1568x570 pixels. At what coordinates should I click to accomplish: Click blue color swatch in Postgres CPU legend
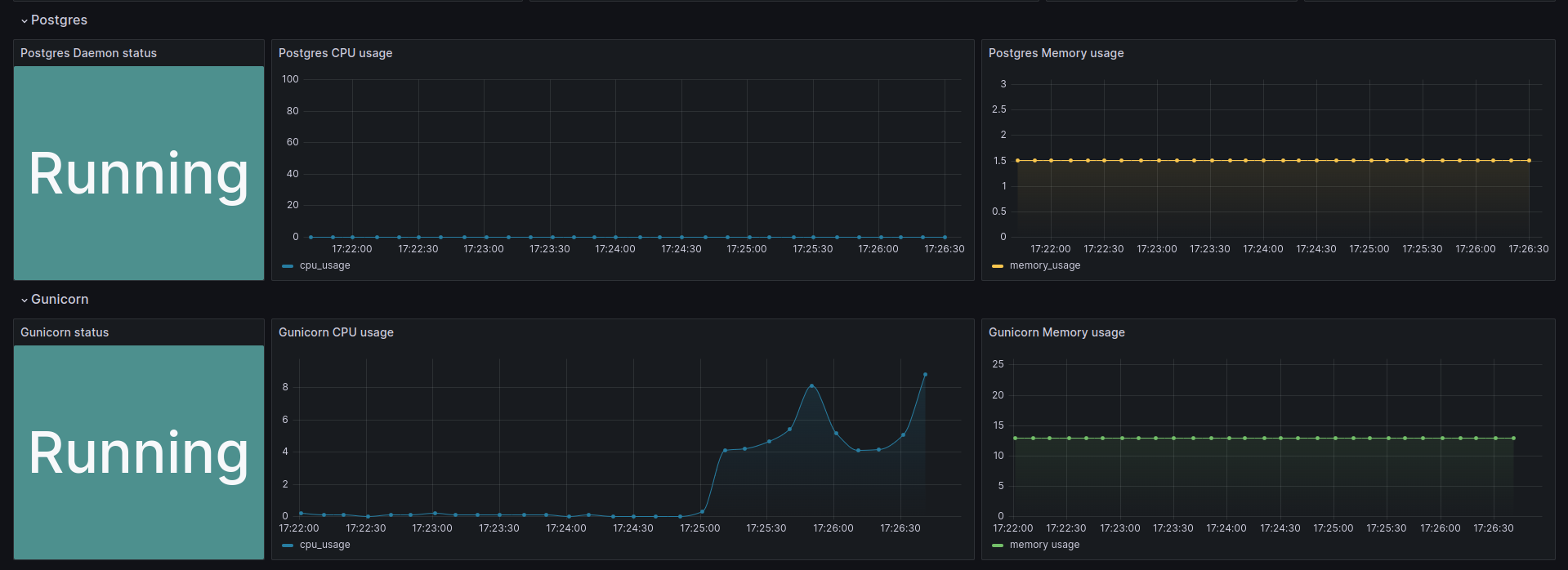tap(288, 266)
